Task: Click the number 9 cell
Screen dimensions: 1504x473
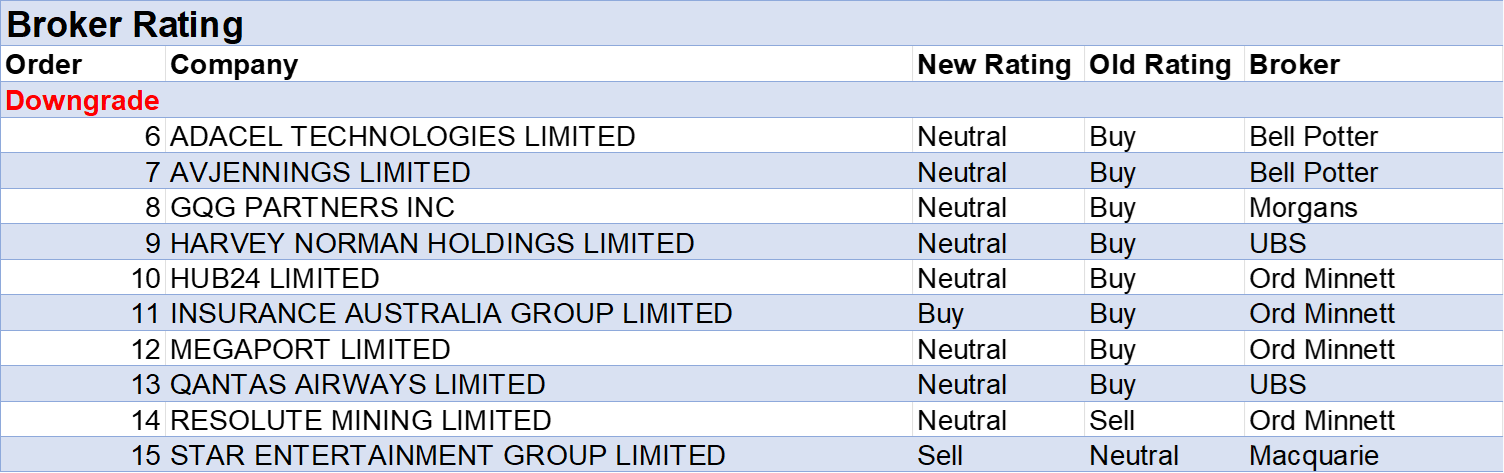Action: [152, 243]
